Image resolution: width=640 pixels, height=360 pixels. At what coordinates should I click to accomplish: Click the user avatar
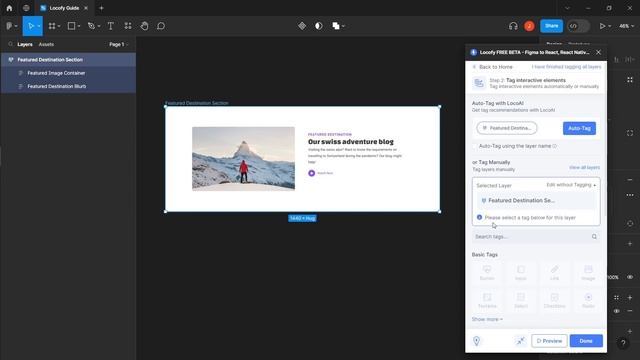pos(529,26)
